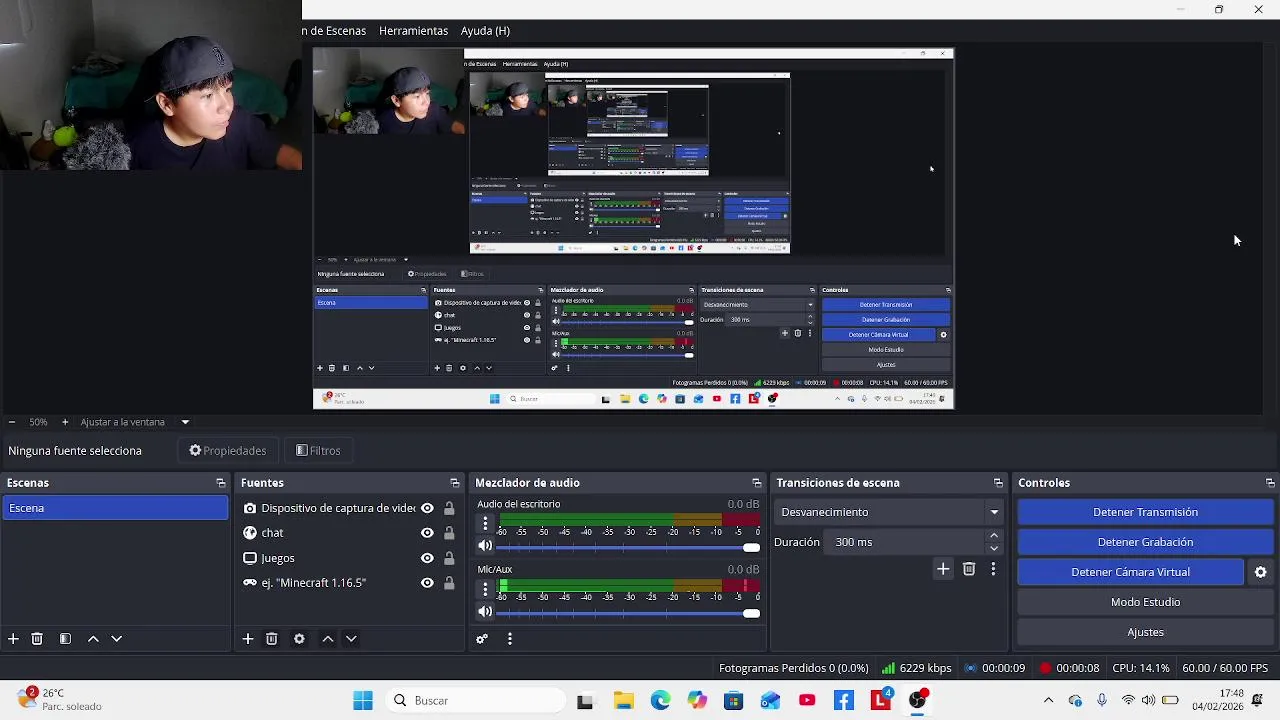Remove the selected source with the trash icon
Viewport: 1280px width, 720px height.
click(x=271, y=638)
